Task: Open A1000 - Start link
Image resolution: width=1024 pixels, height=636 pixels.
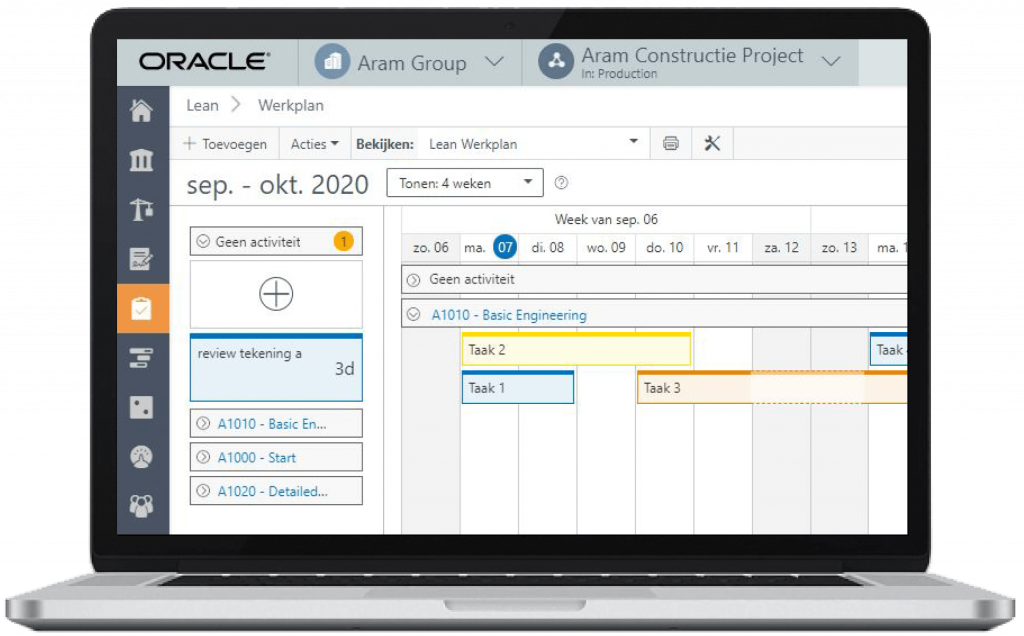Action: pos(257,458)
